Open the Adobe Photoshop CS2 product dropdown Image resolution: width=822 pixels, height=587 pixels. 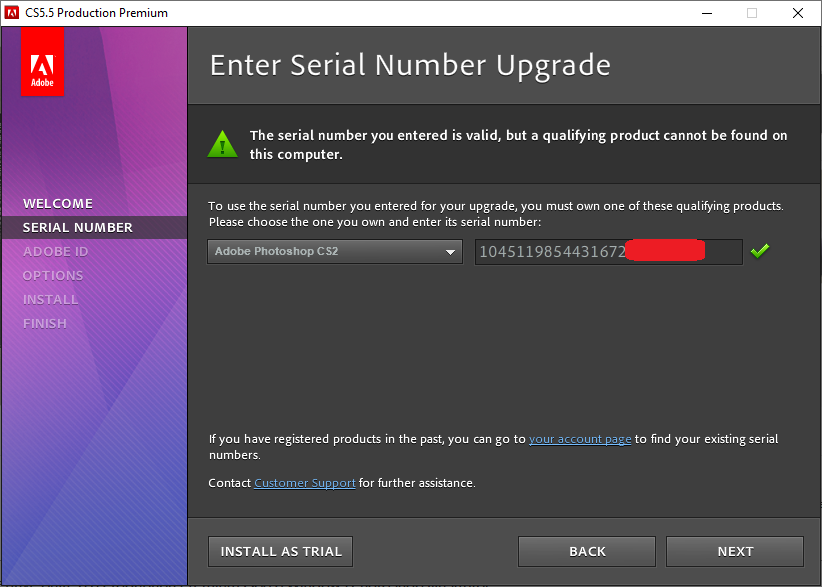335,252
